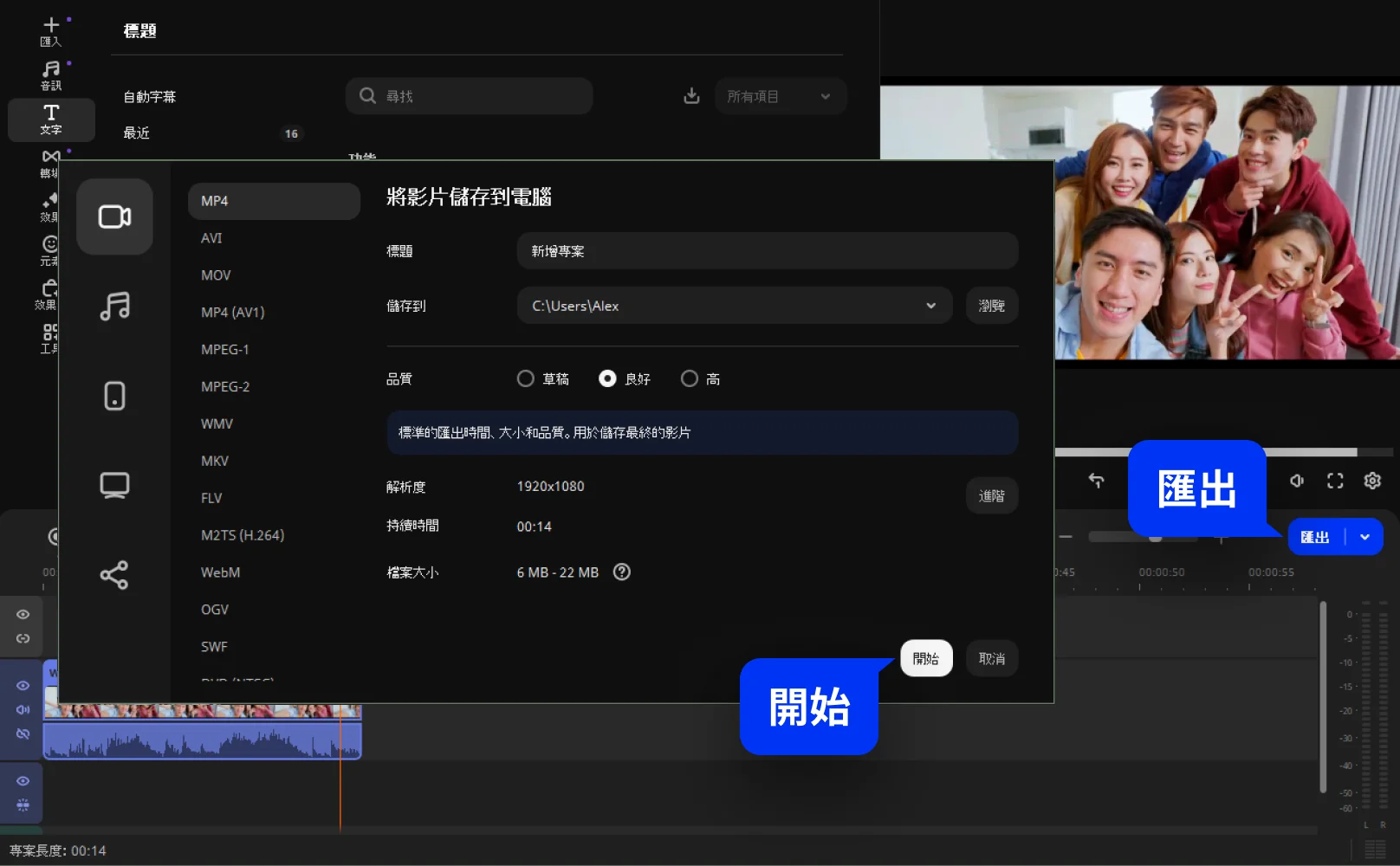Select the TV export category icon
The image size is (1400, 866).
(114, 485)
